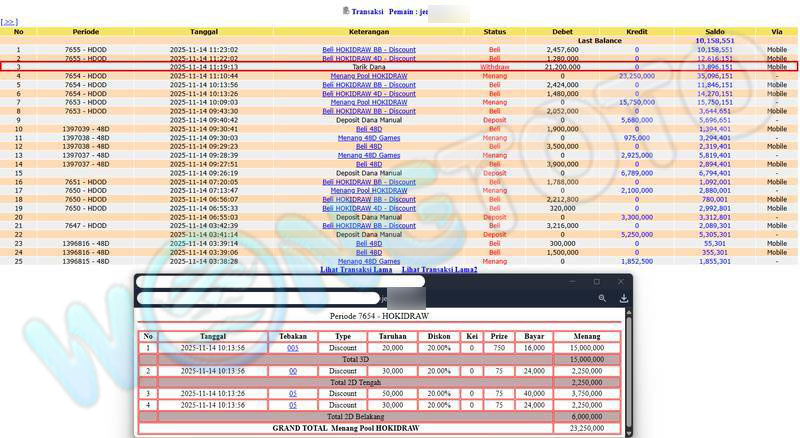The image size is (800, 438).
Task: Maximize the popup window
Action: [596, 282]
